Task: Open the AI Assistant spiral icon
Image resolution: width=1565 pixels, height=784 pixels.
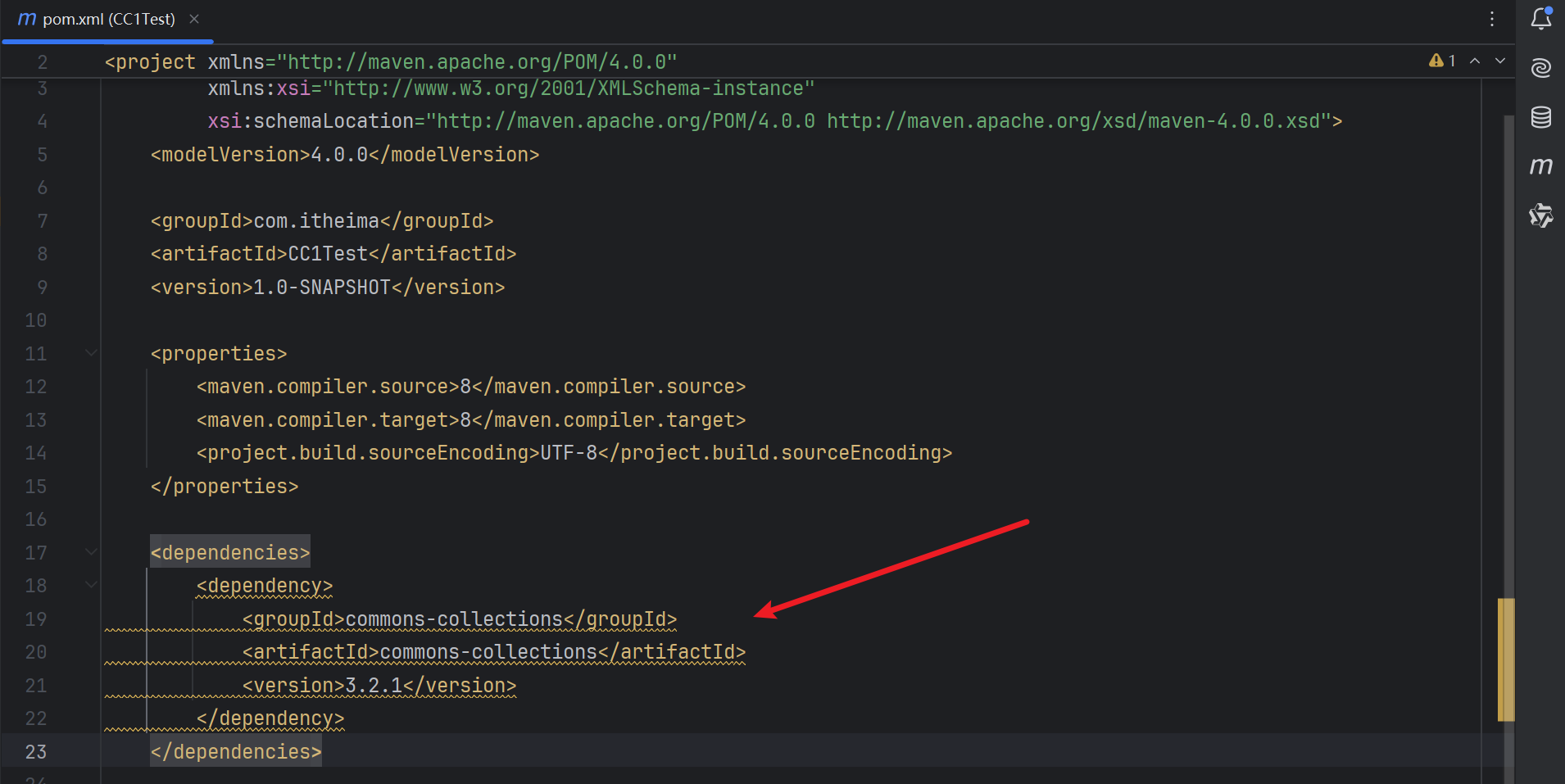Action: [x=1540, y=68]
